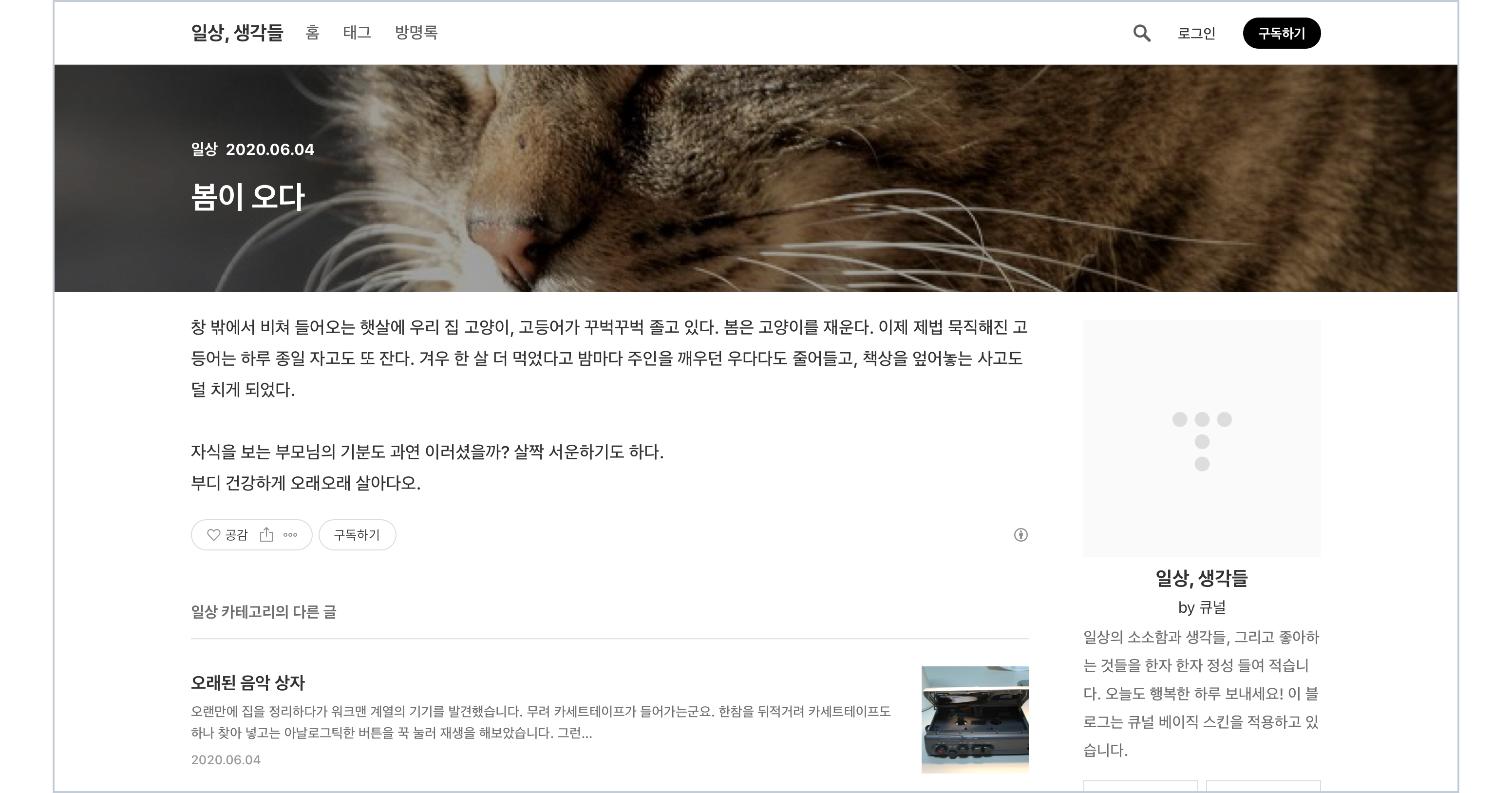This screenshot has width=1512, height=793.
Task: Click the 로그인 link
Action: click(1196, 34)
